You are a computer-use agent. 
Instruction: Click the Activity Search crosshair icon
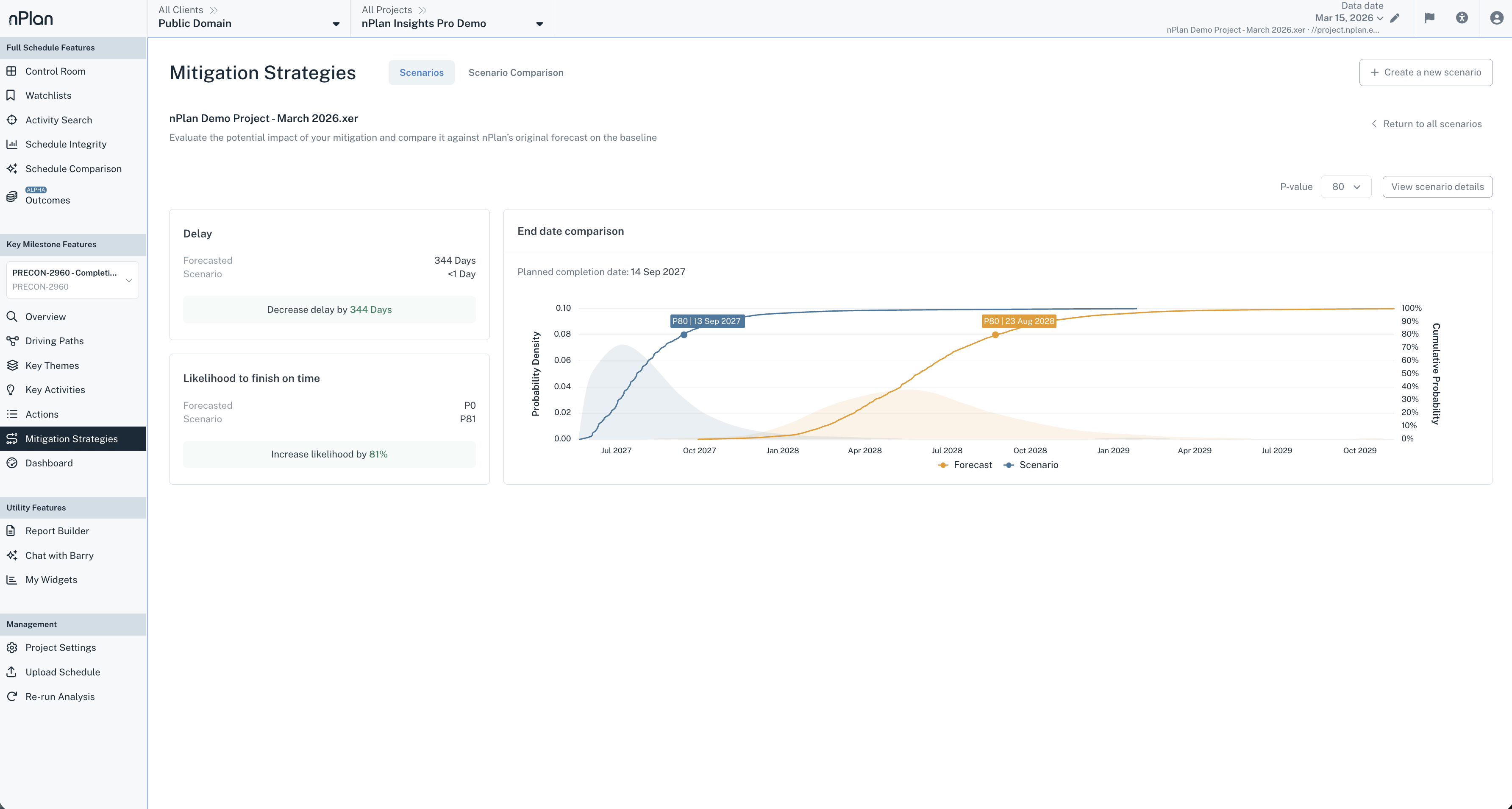[x=11, y=120]
